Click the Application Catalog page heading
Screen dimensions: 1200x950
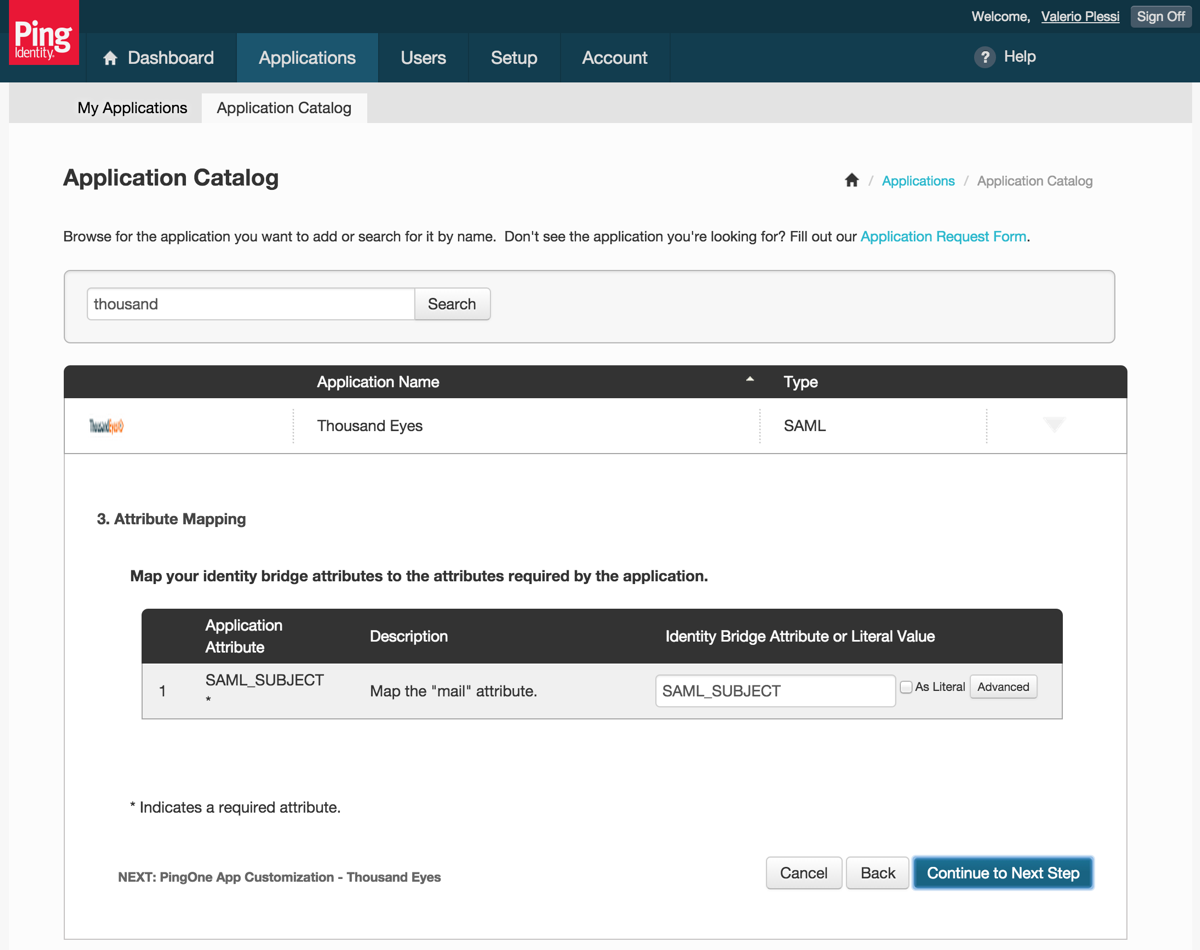point(171,178)
